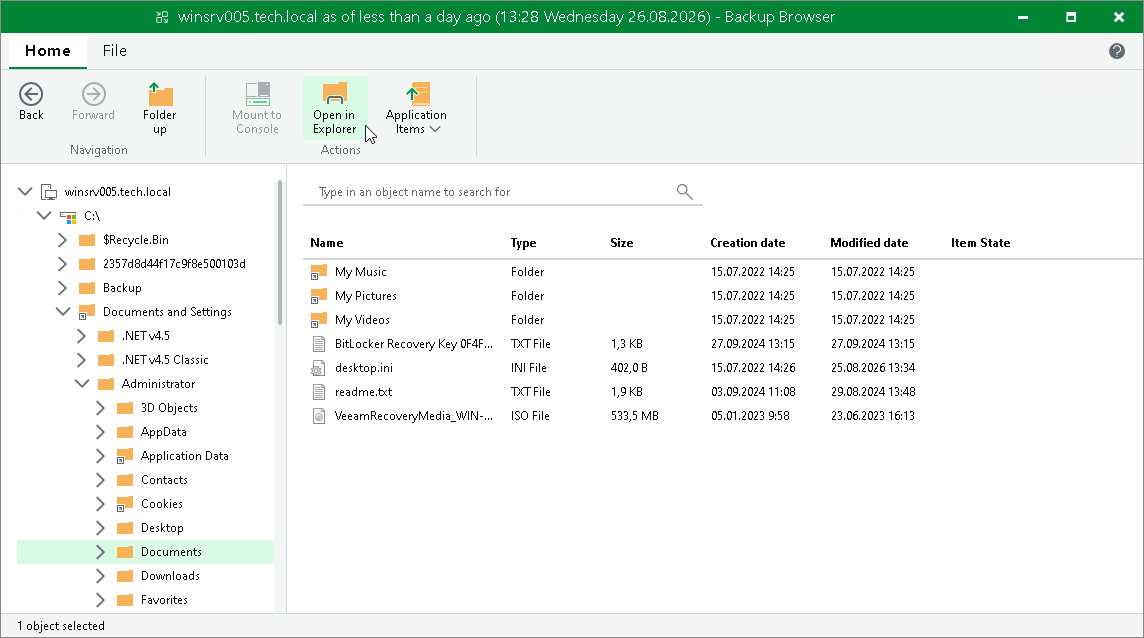Expand the .NET v4.5 Classic folder
1144x638 pixels.
(x=81, y=360)
